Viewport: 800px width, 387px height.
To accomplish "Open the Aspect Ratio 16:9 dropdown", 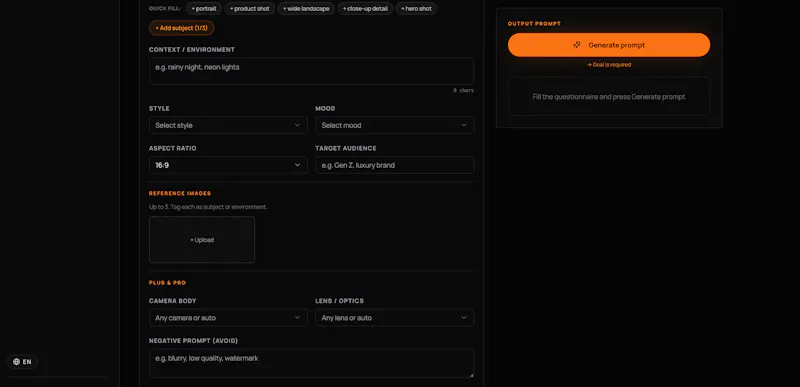I will click(x=228, y=165).
